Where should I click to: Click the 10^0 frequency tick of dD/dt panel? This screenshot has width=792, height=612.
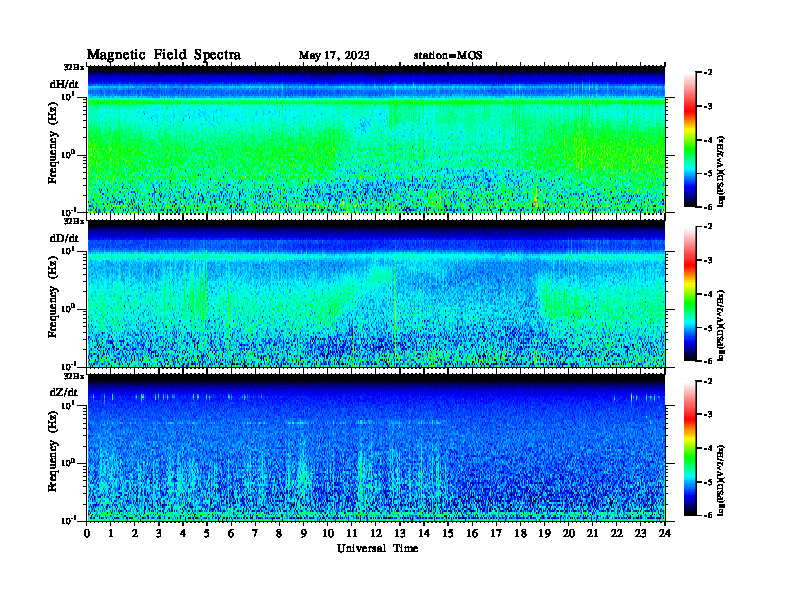point(68,308)
